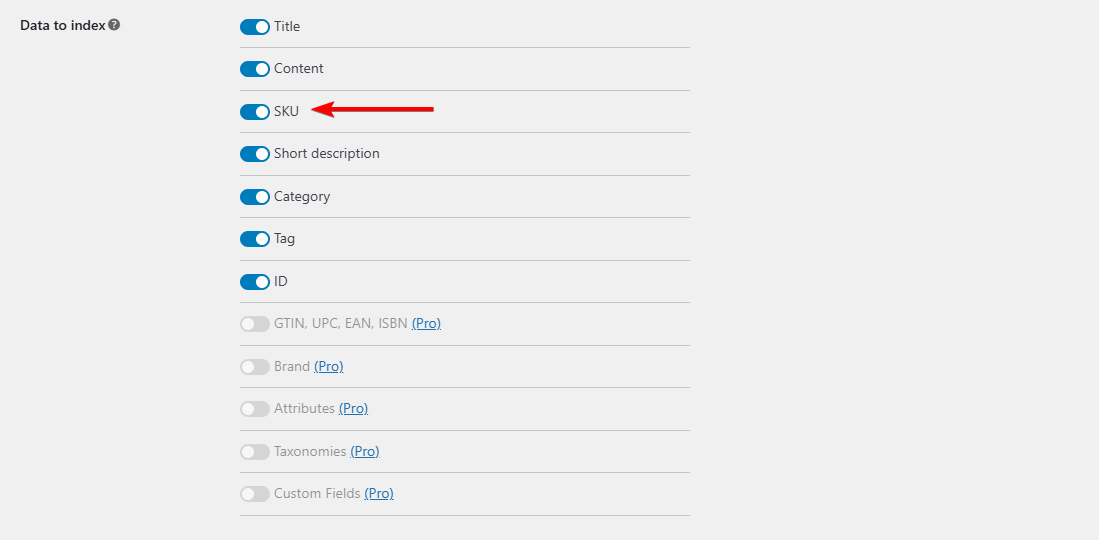Disable the Category toggle
Image resolution: width=1099 pixels, height=540 pixels.
(255, 197)
